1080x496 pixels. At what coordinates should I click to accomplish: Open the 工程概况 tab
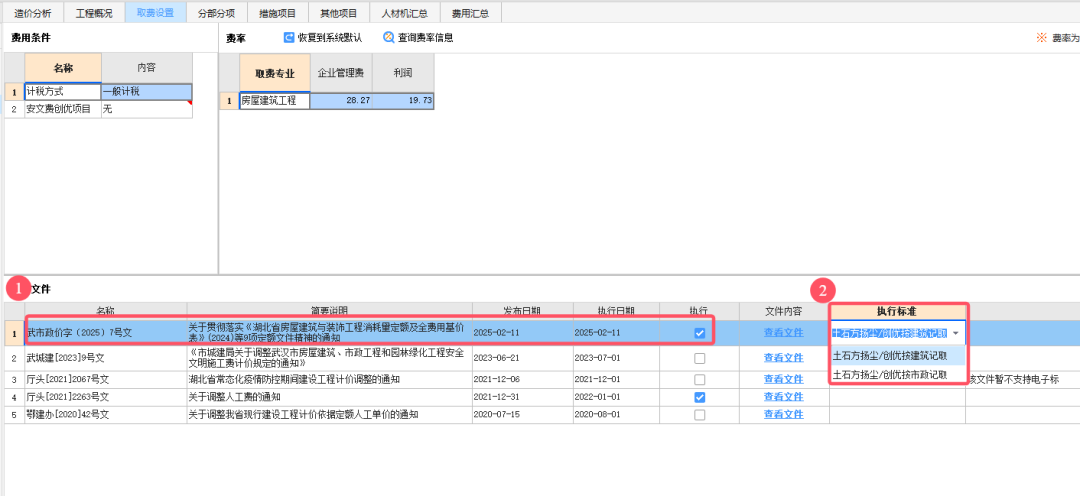94,12
